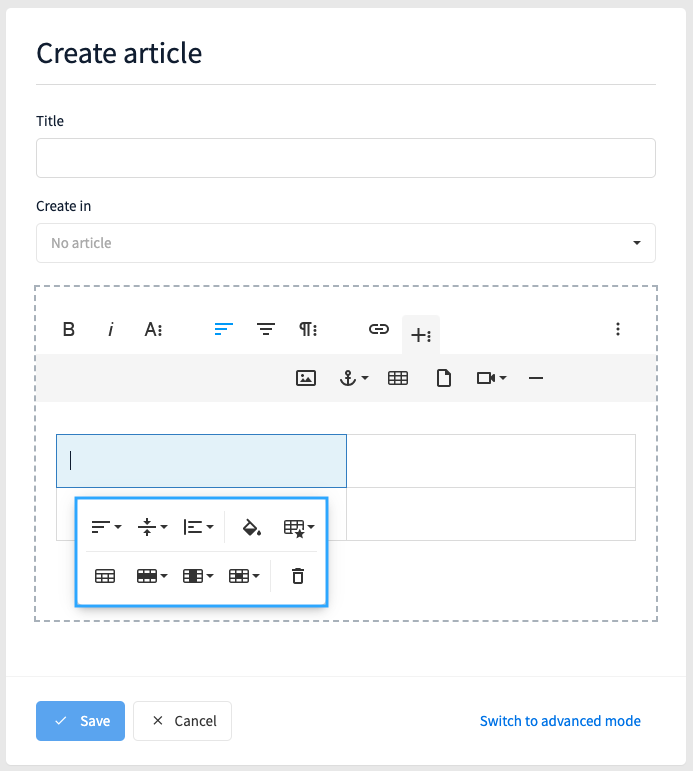Screen dimensions: 693x771
Task: Toggle the insert more (+) toolbar
Action: coord(421,335)
